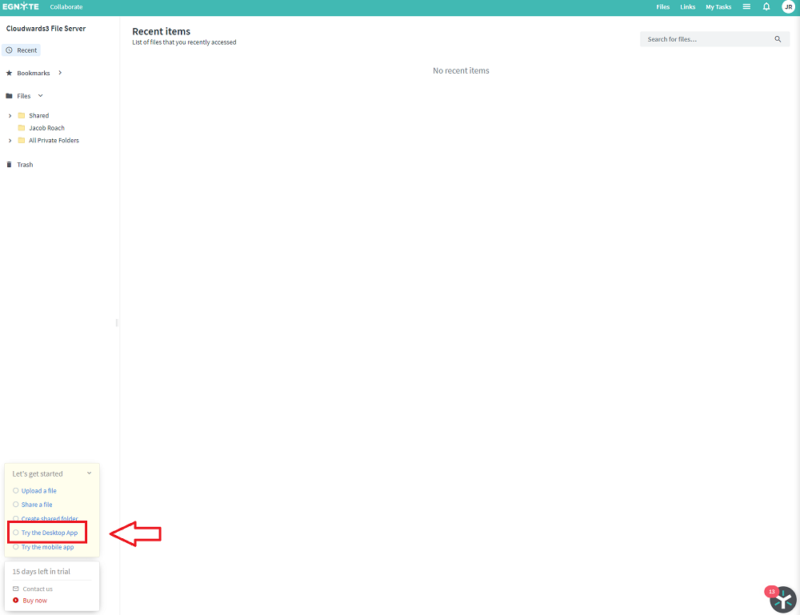Open the hamburger menu icon
Viewport: 800px width, 615px height.
click(x=746, y=7)
